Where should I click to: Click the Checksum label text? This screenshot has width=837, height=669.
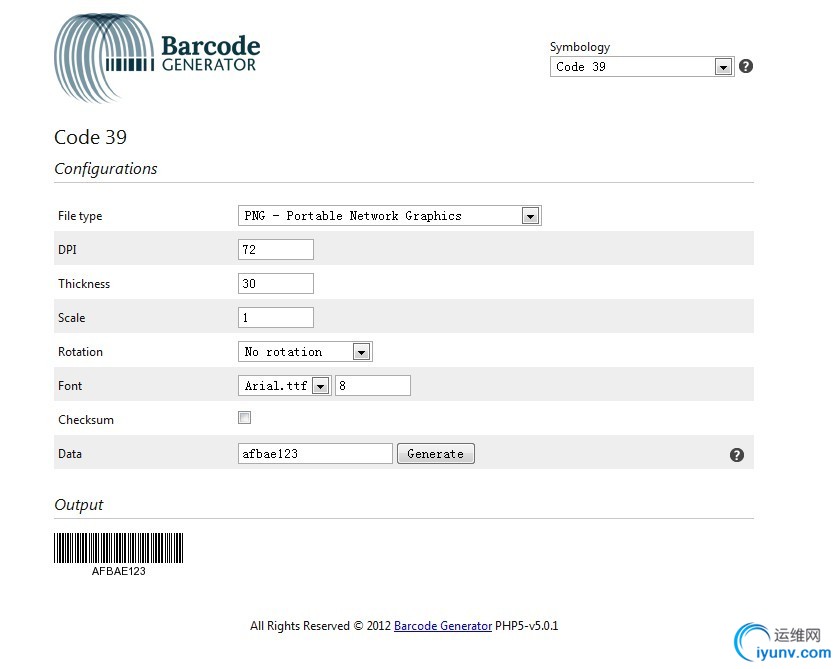tap(86, 420)
